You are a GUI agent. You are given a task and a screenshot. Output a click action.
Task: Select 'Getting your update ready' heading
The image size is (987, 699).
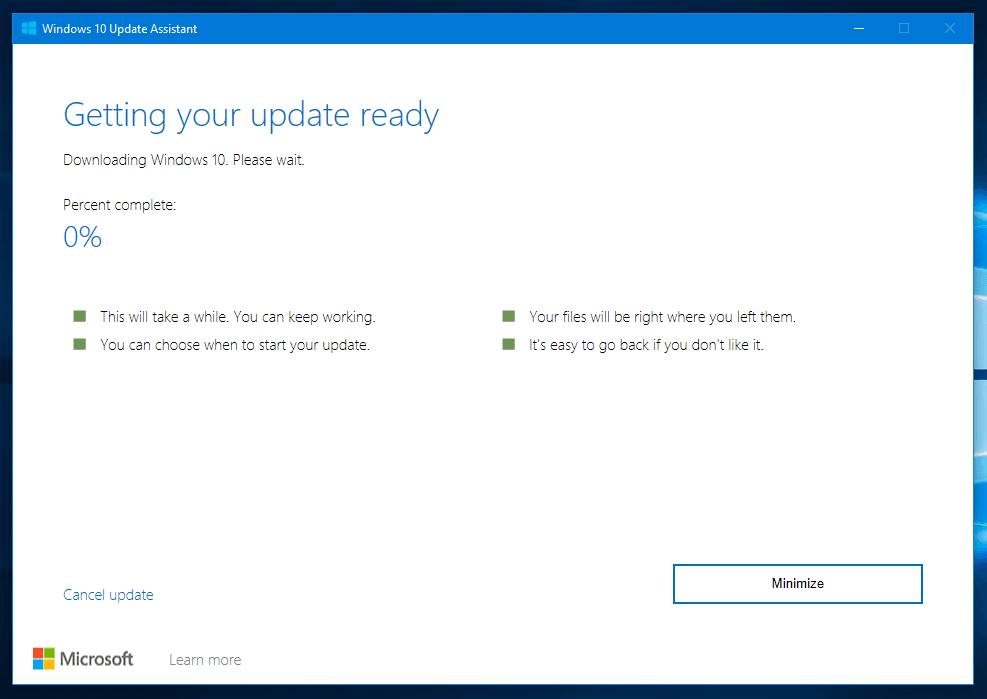point(251,116)
